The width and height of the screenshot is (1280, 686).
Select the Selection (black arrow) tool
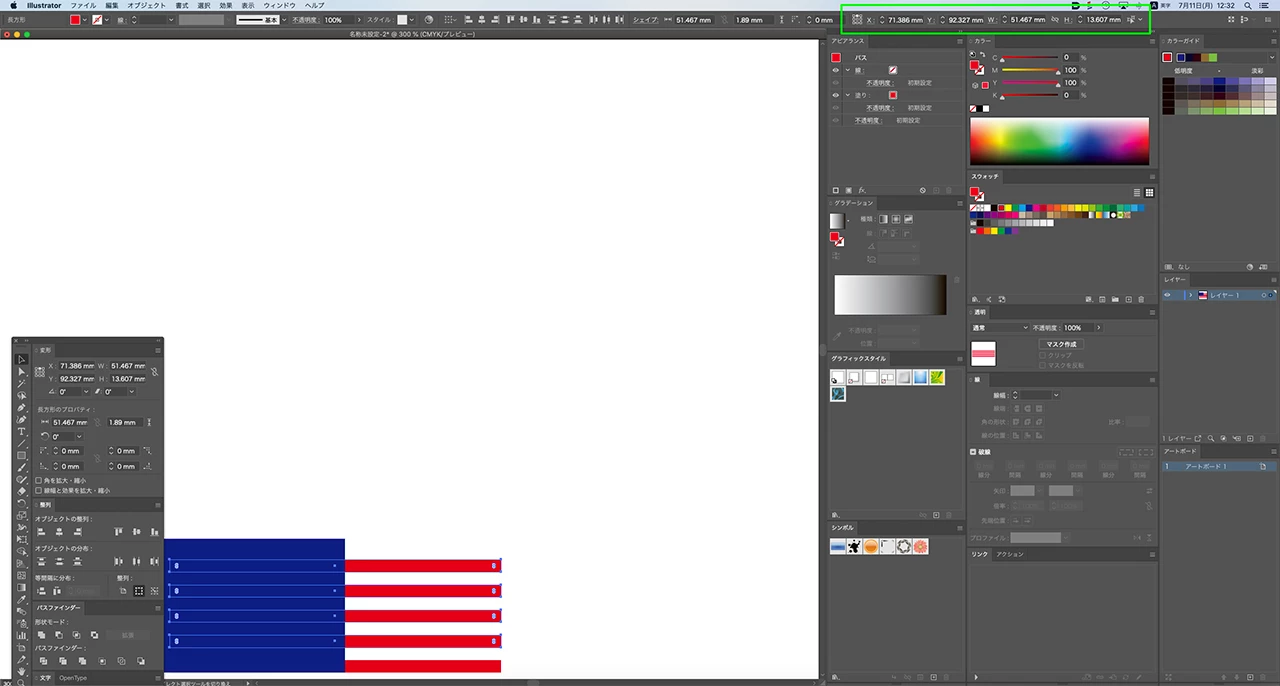(x=21, y=359)
